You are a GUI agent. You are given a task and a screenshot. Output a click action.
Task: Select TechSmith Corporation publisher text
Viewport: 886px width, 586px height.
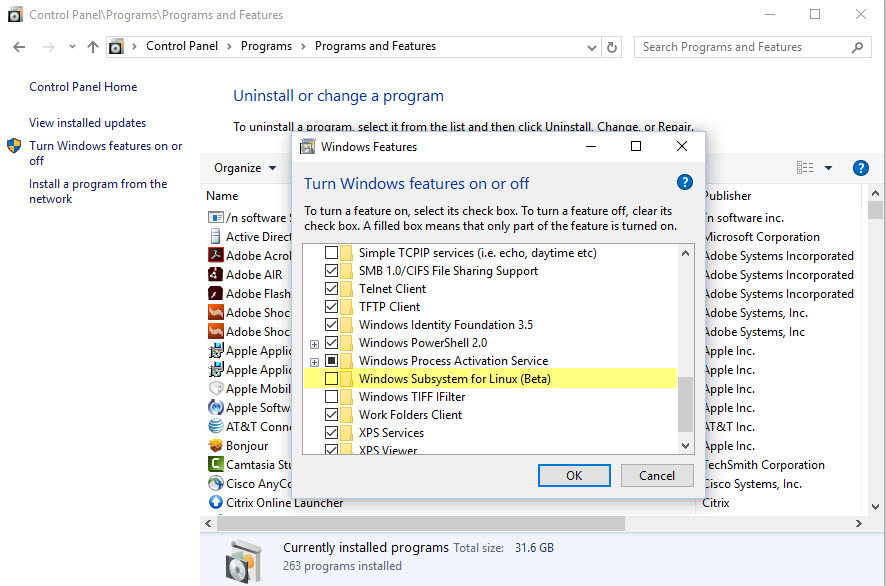(763, 465)
